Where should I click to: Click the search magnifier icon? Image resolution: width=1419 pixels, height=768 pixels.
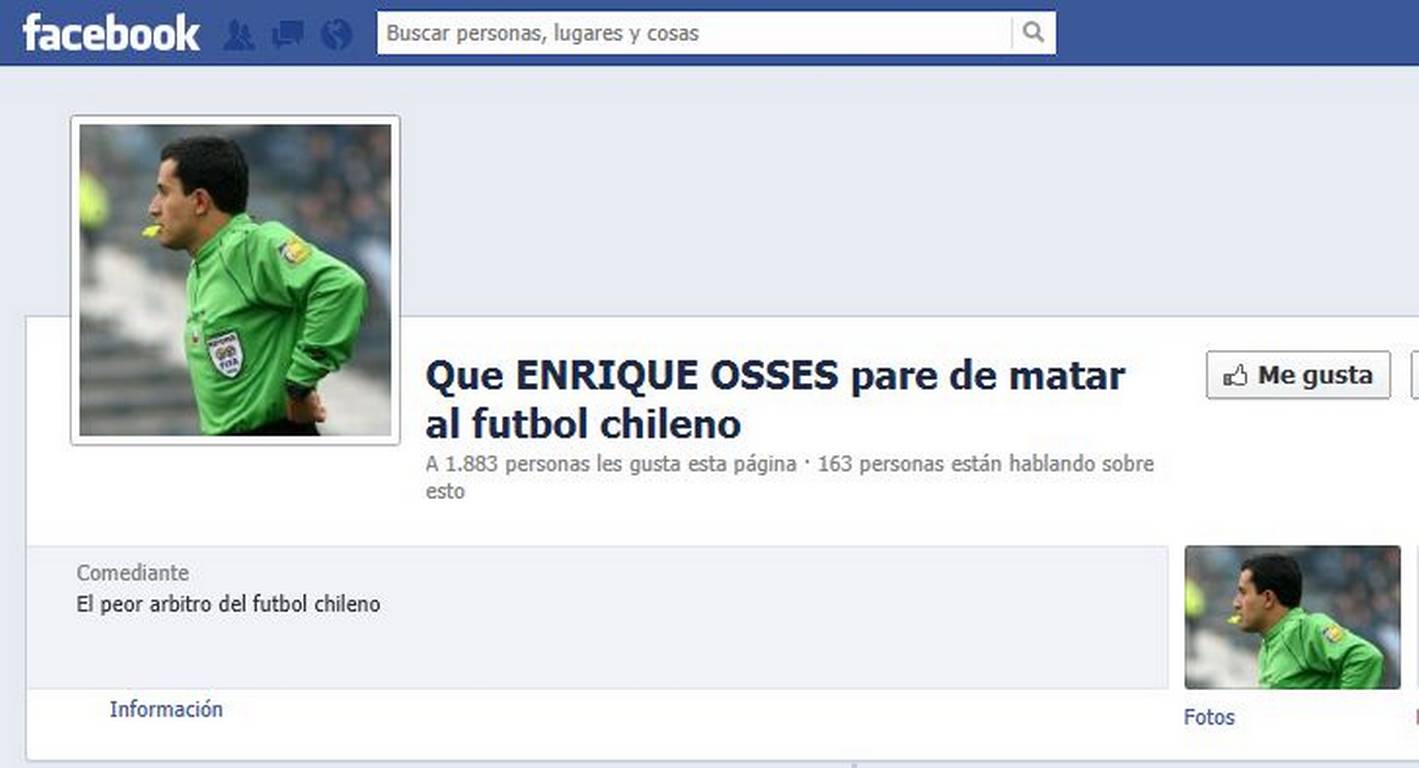[x=1034, y=33]
